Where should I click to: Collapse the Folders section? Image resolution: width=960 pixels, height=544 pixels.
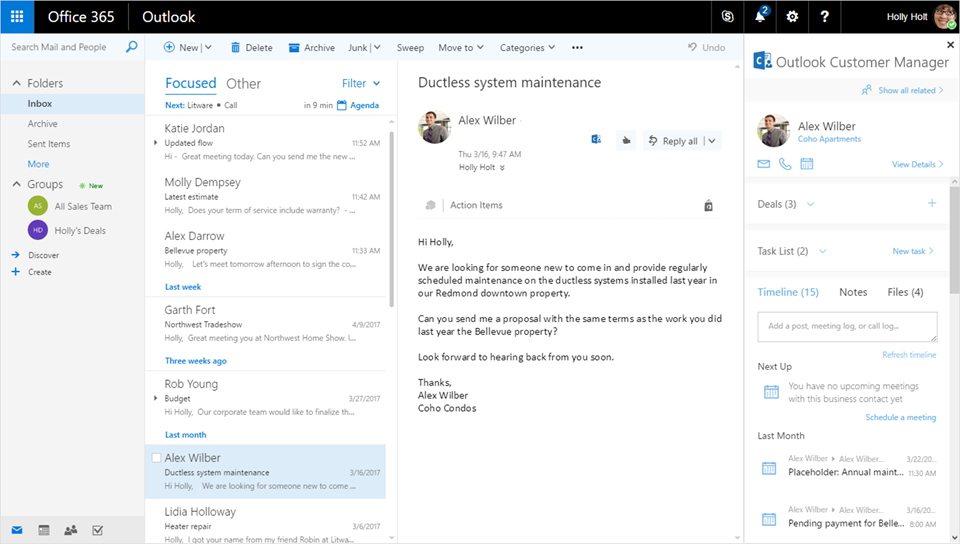17,84
